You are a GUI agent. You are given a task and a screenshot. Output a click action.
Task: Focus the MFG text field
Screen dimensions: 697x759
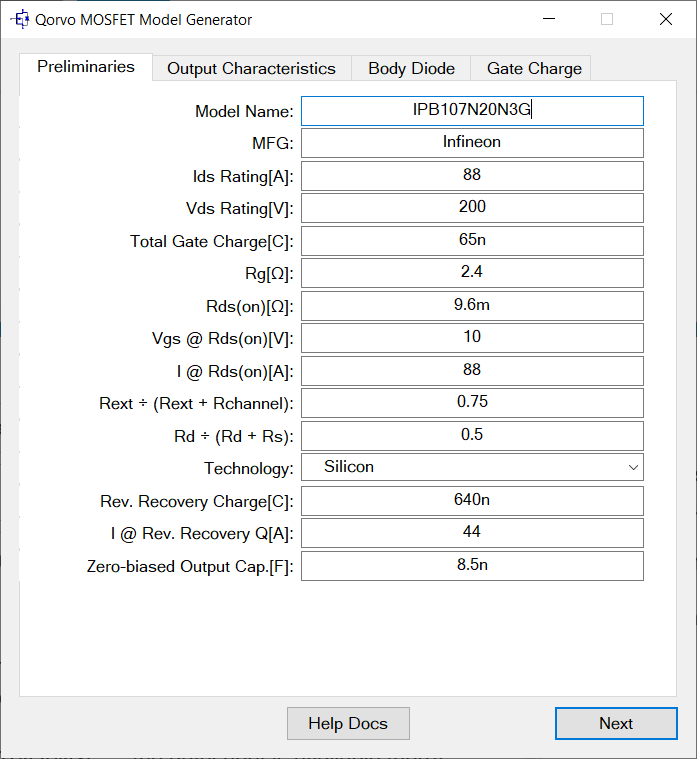(472, 142)
